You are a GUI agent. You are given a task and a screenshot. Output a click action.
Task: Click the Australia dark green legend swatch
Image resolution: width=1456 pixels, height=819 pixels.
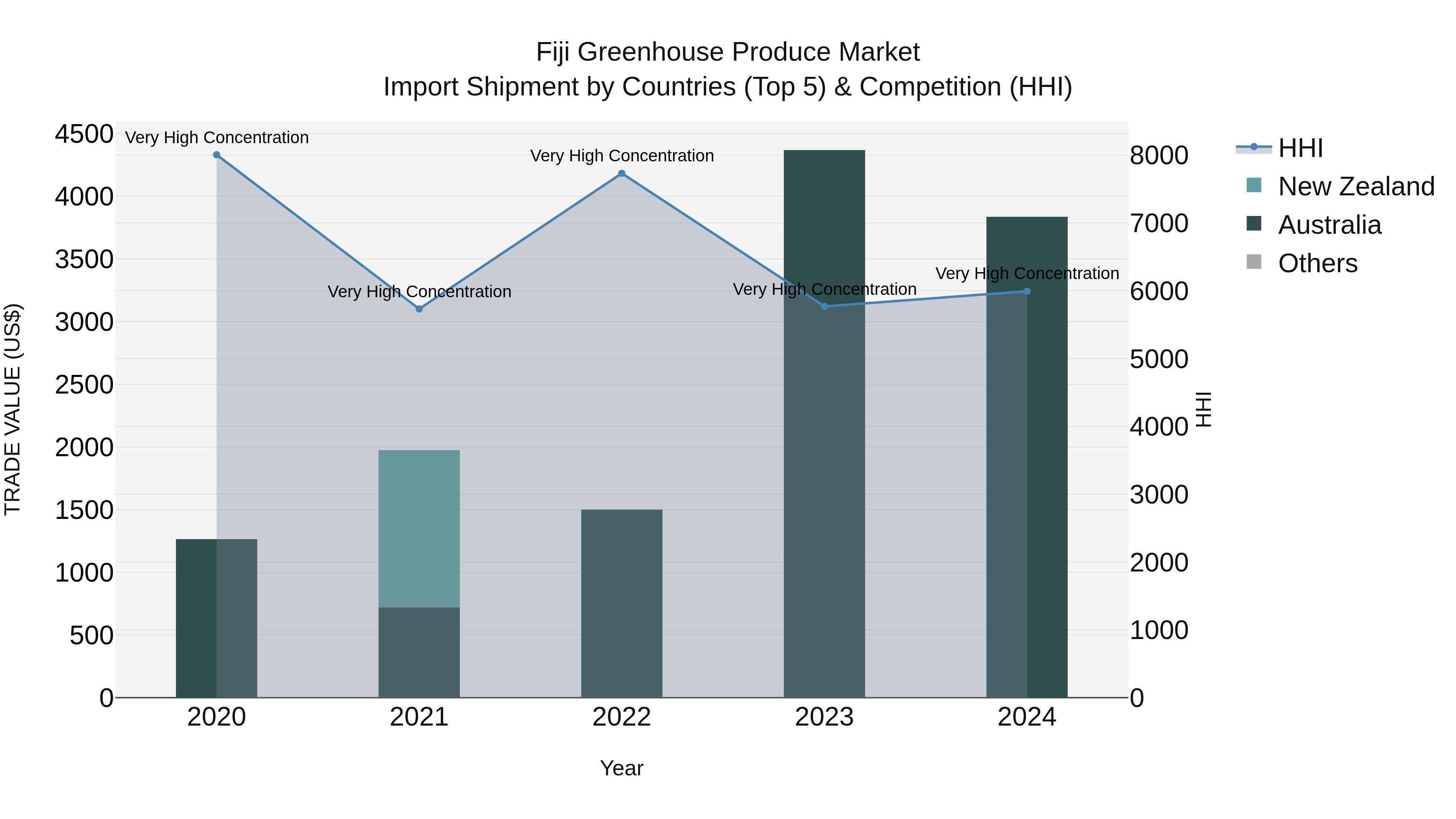[x=1254, y=224]
